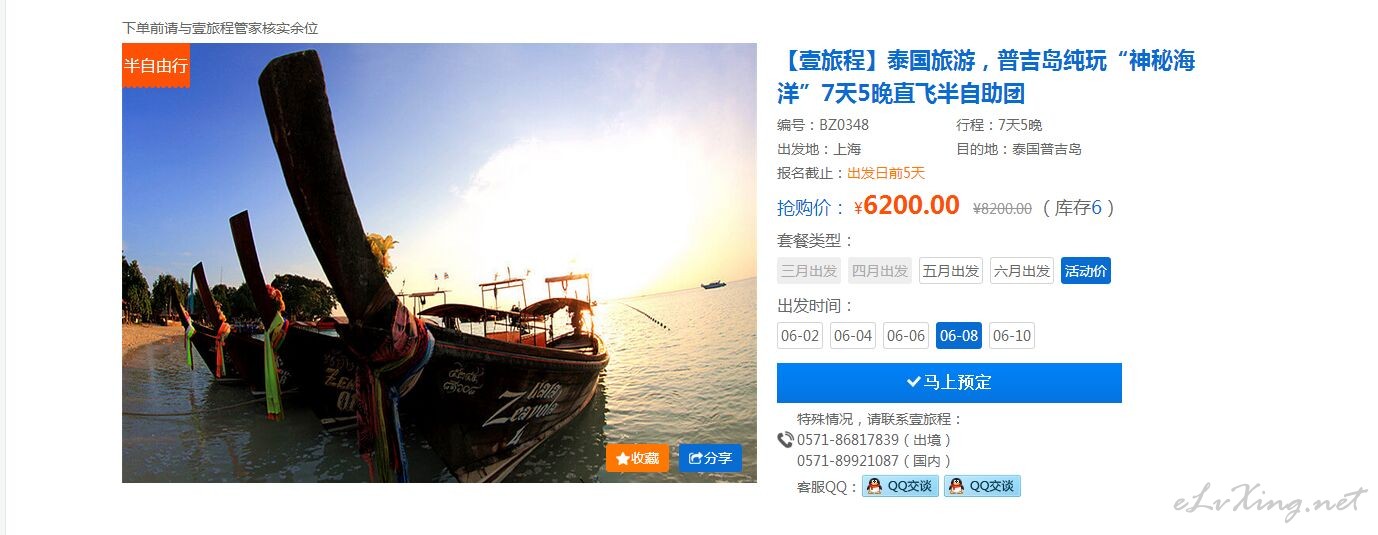Click the 分享 share button
Viewport: 1378px width, 535px height.
(x=710, y=458)
